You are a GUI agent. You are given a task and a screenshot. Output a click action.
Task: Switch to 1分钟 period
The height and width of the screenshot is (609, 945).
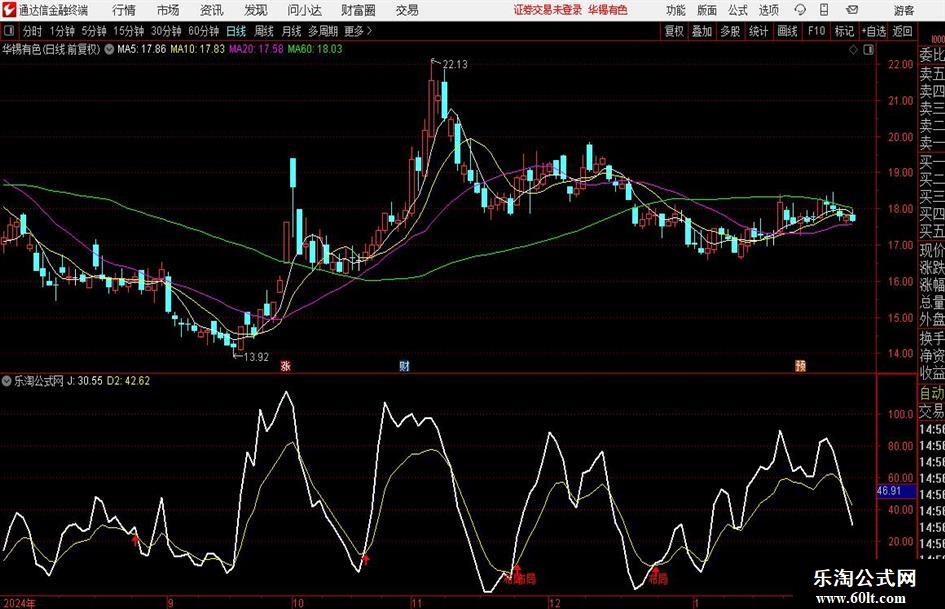tap(62, 31)
